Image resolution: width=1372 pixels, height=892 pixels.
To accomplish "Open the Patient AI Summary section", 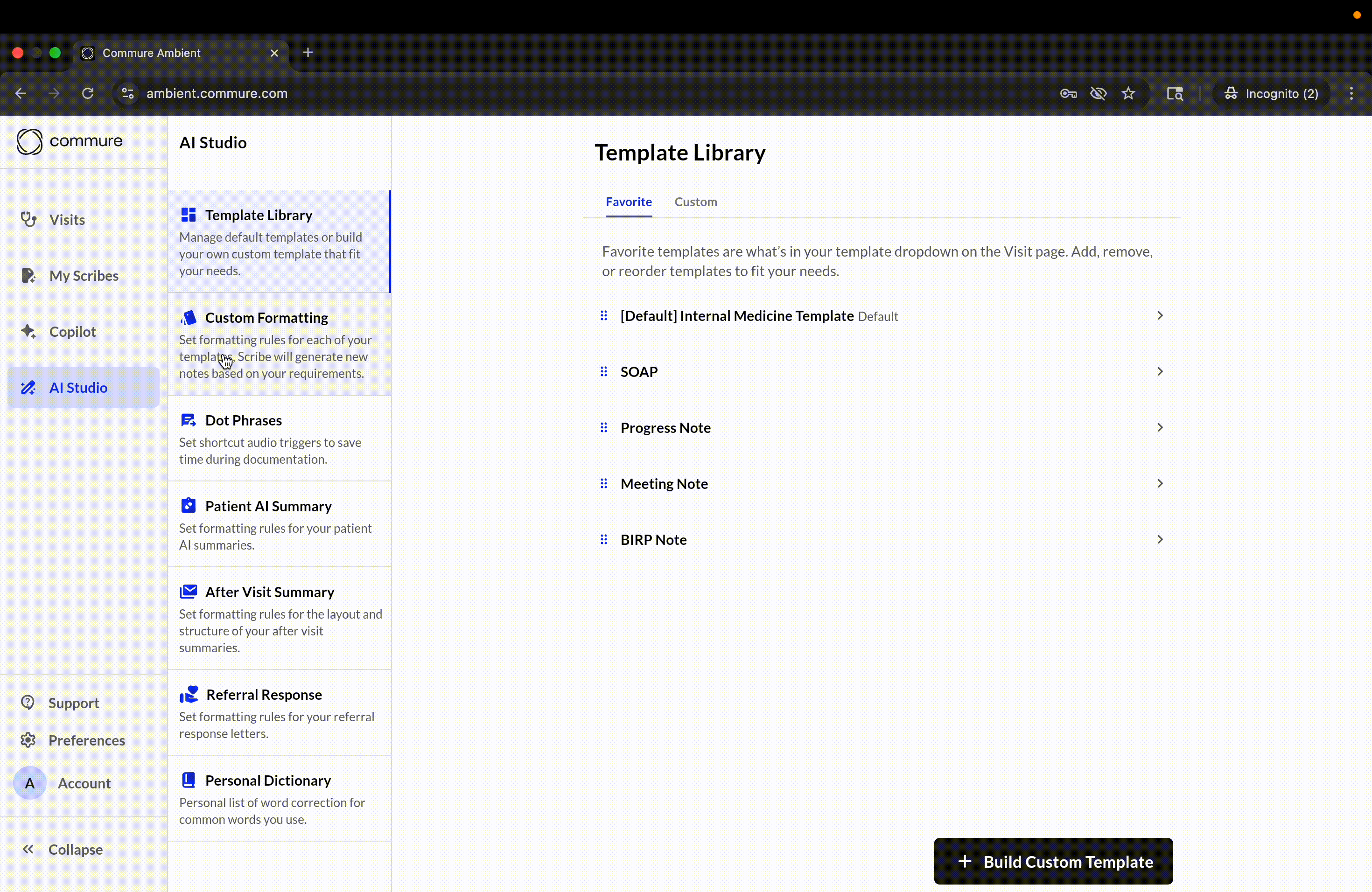I will (269, 506).
